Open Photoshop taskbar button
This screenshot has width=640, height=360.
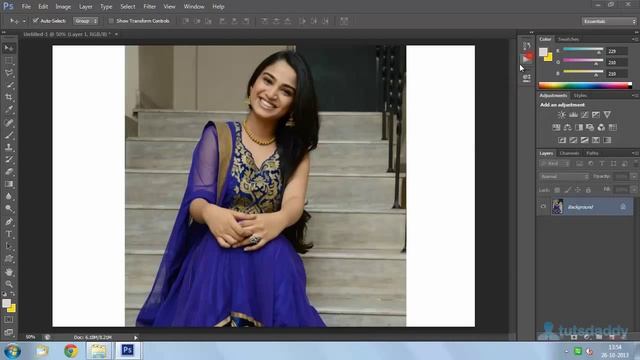(128, 351)
